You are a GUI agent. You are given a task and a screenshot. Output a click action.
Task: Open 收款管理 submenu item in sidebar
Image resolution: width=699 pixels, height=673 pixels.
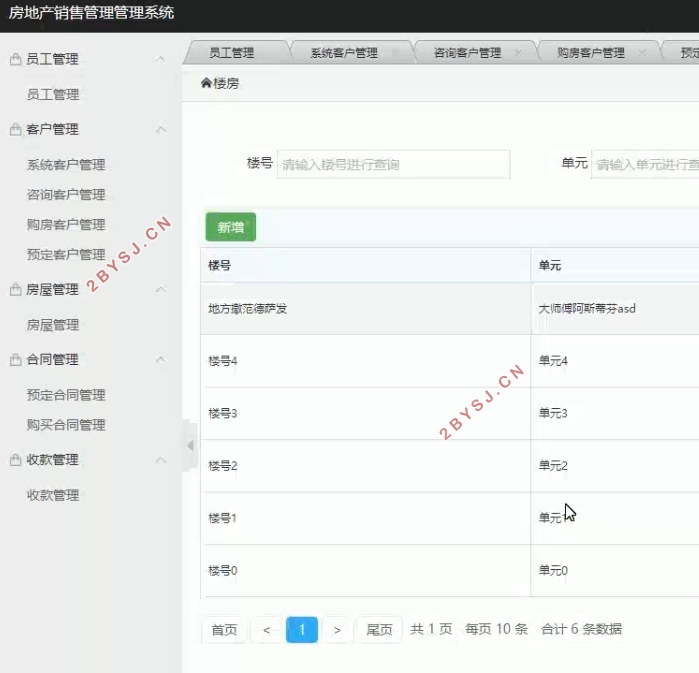pyautogui.click(x=53, y=495)
